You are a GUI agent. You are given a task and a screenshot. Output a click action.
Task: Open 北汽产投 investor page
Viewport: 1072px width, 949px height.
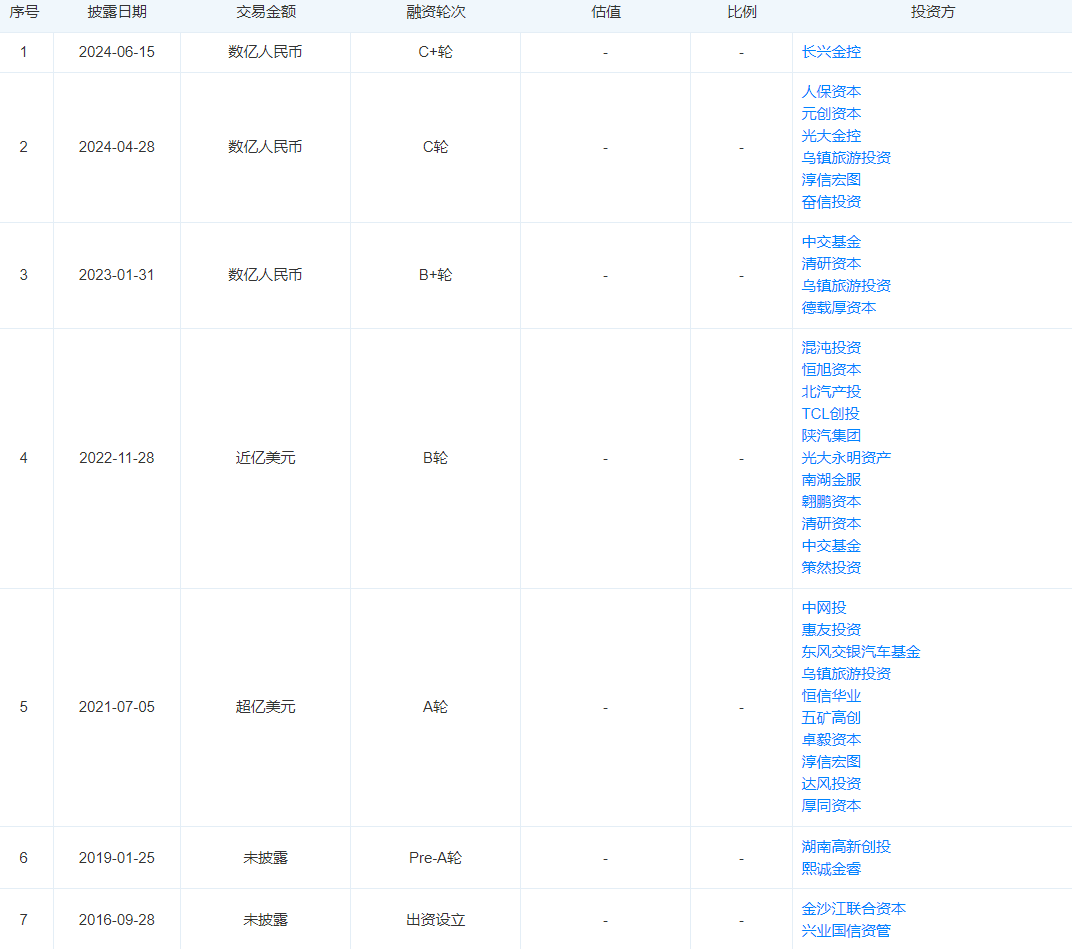pos(831,392)
